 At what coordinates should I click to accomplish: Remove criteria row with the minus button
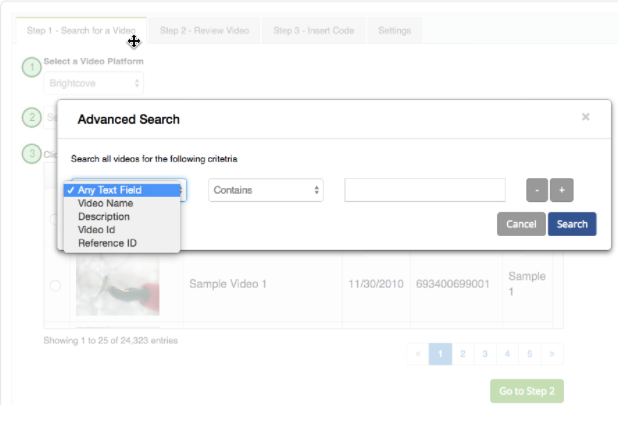click(x=537, y=190)
